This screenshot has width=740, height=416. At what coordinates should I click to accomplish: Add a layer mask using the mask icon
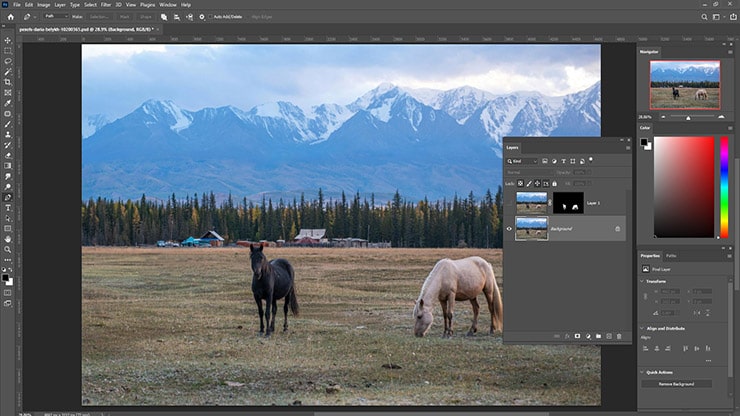[577, 336]
